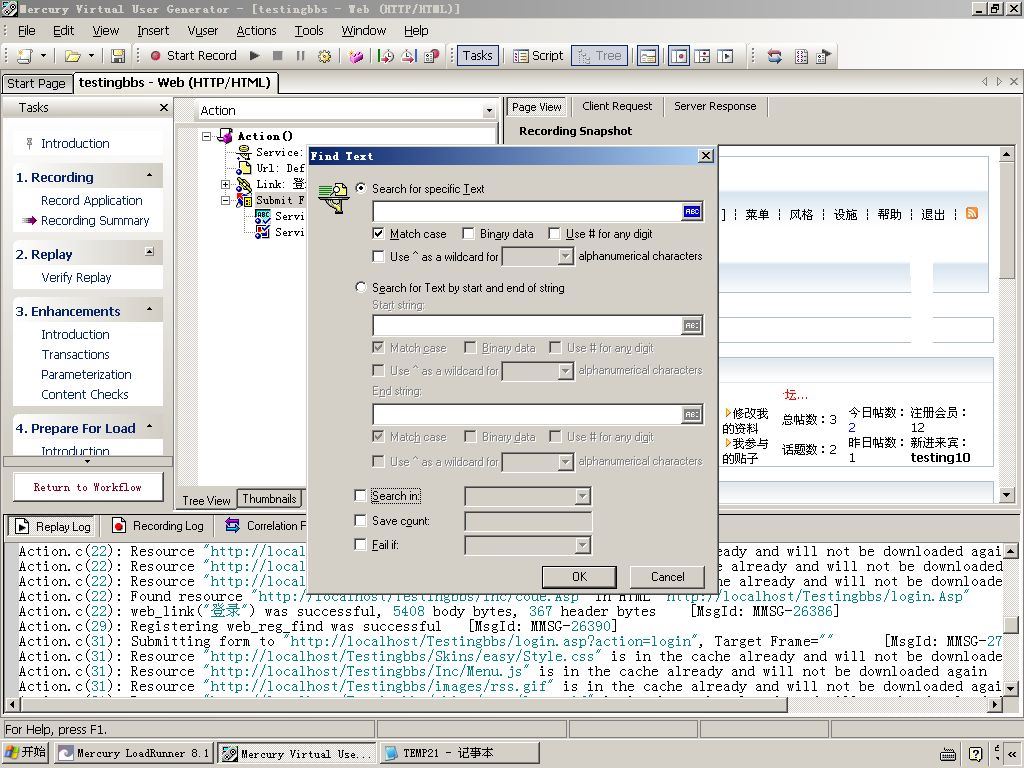Open dropdown arrow beside New script icon

(44, 56)
